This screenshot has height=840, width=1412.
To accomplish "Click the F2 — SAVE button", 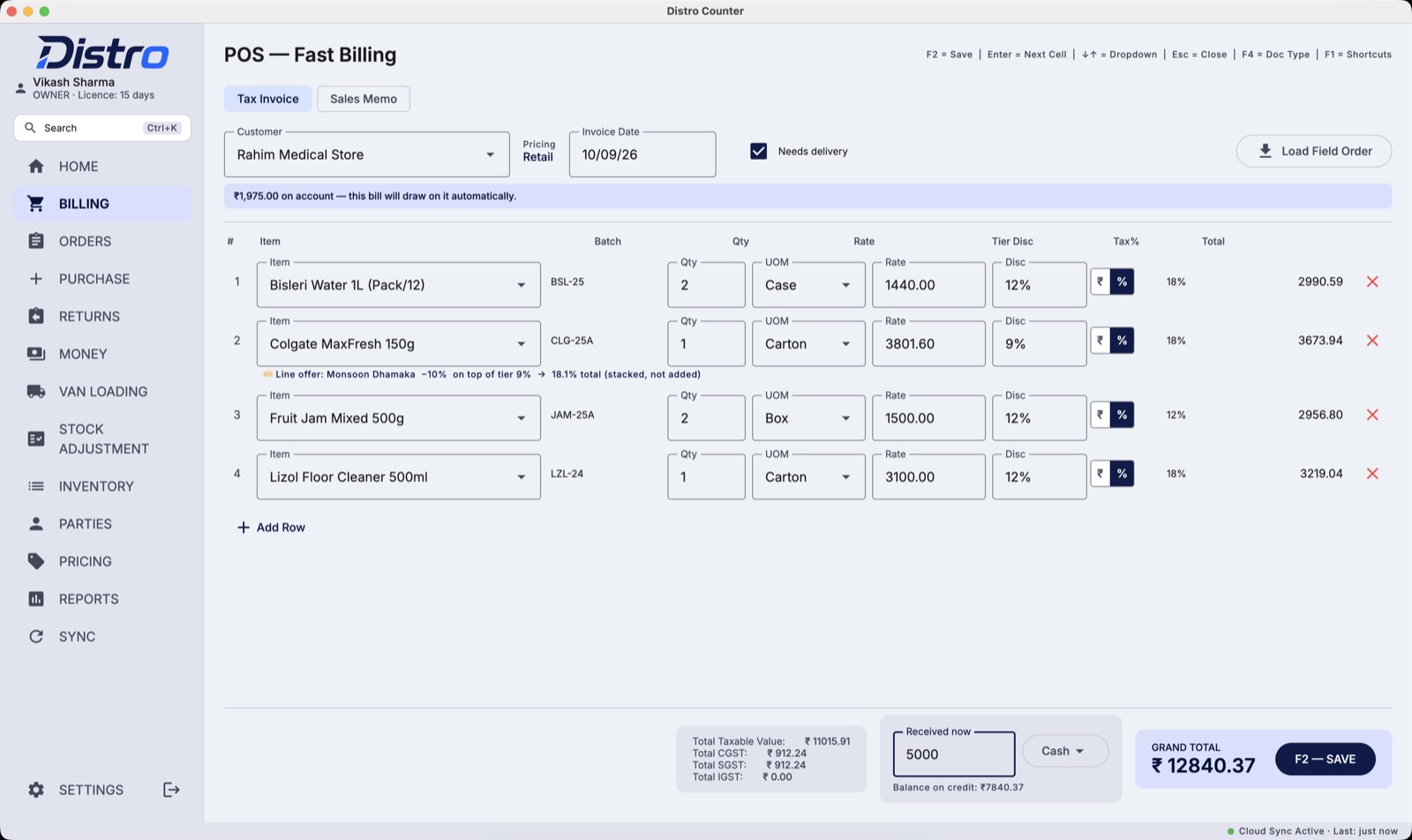I will 1325,759.
